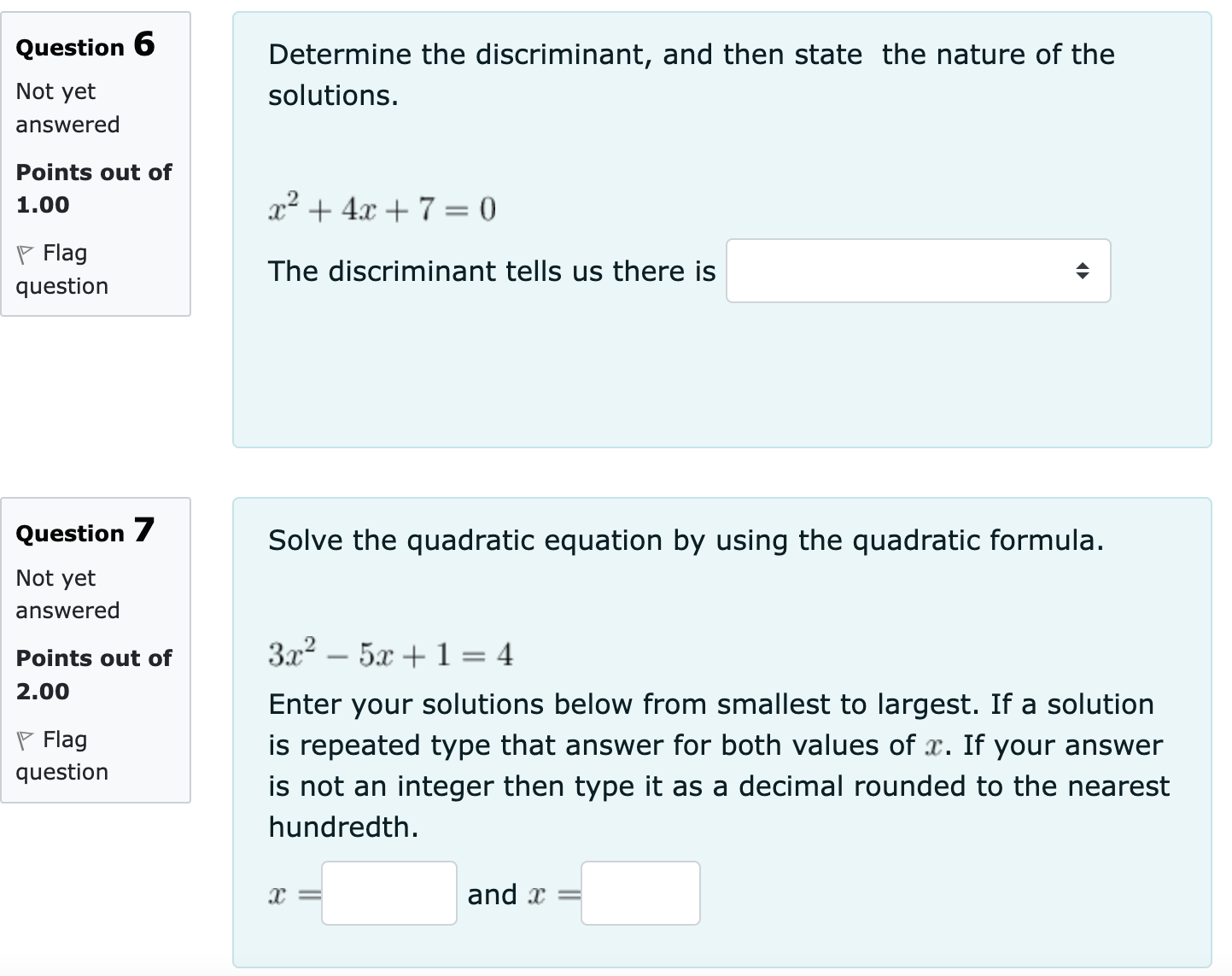The image size is (1232, 976).
Task: Click 'Not yet answered' under Question 7
Action: tap(67, 594)
